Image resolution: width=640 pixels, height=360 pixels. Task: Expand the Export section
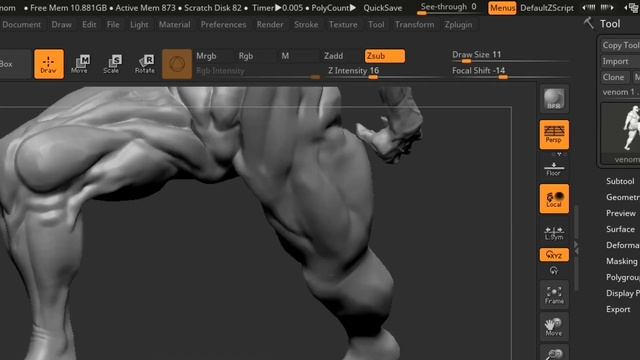pos(618,309)
